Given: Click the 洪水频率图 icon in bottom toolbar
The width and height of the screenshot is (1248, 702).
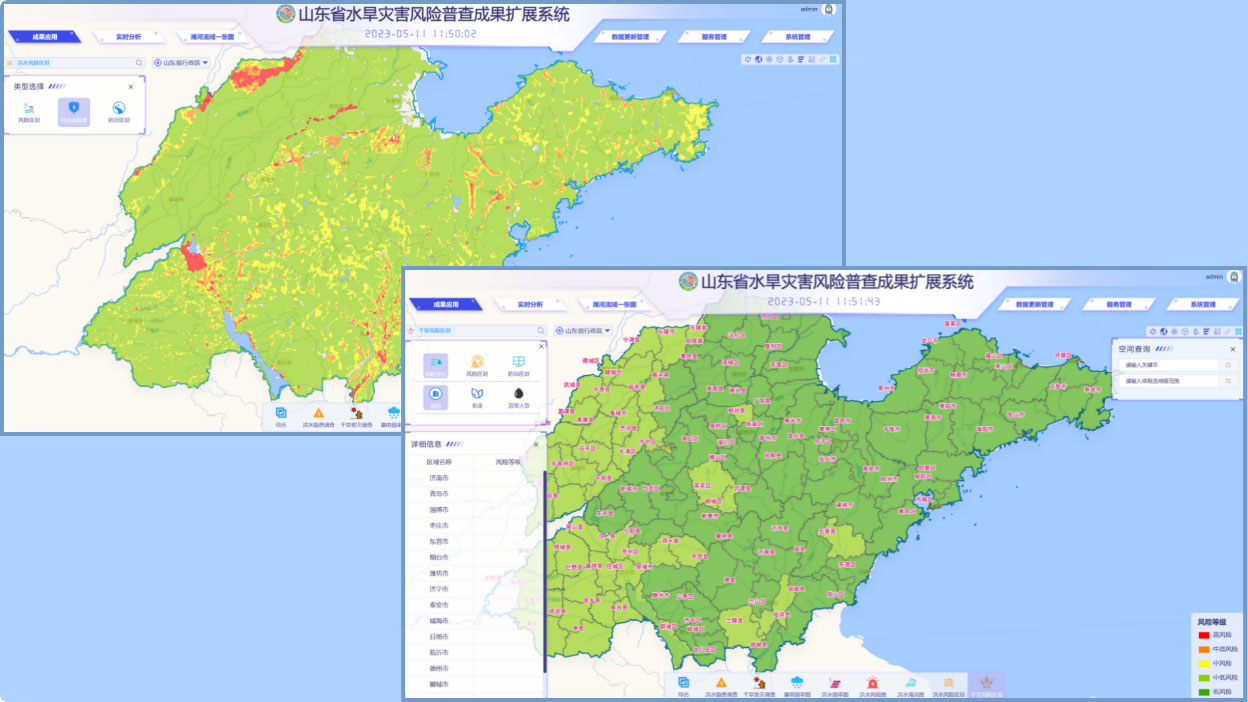Looking at the screenshot, I should (834, 683).
